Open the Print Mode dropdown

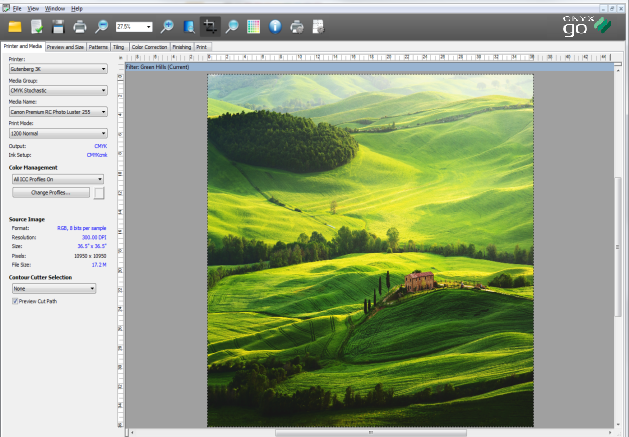59,133
